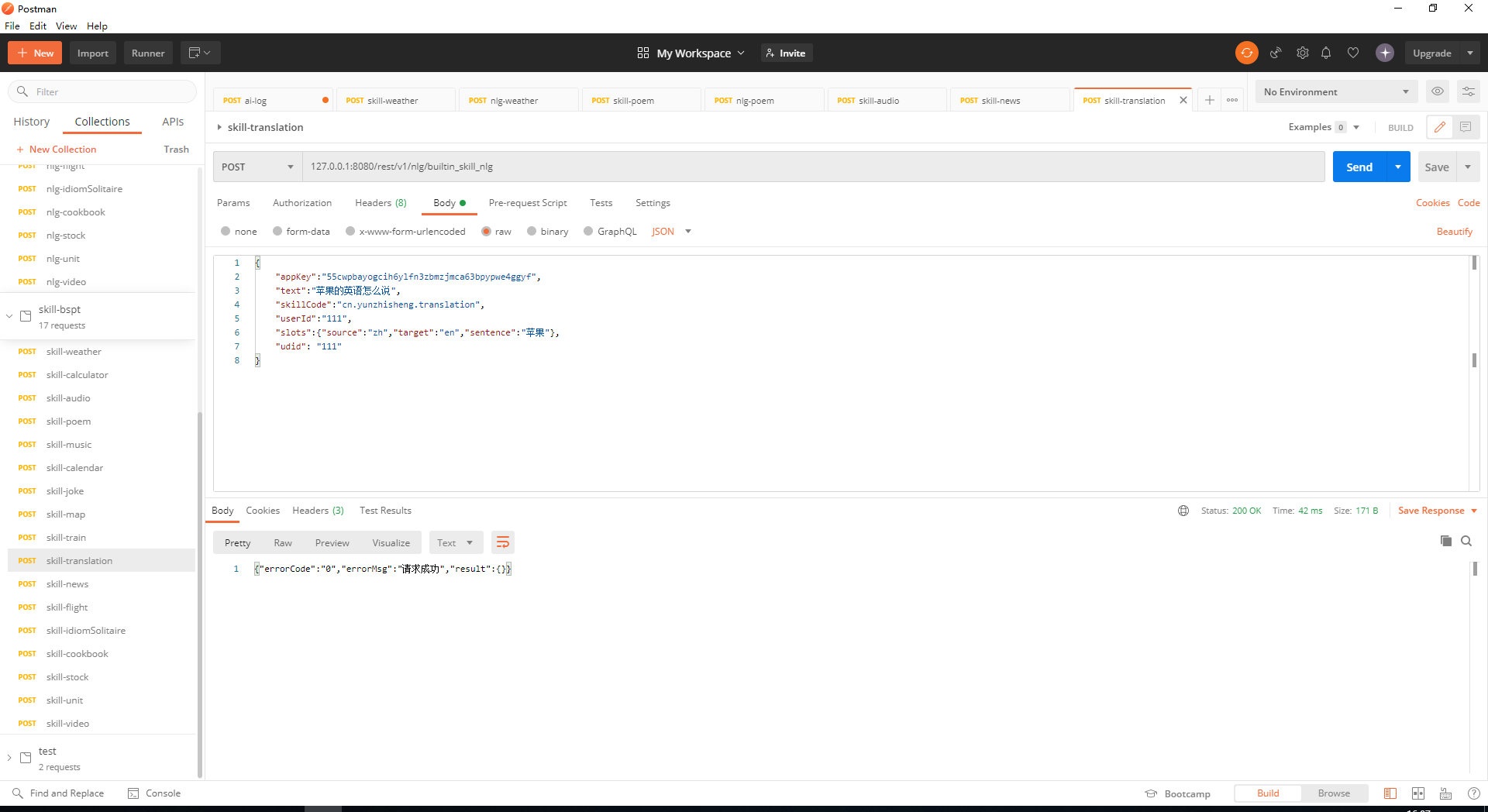
Task: Click the Runner button
Action: (x=148, y=53)
